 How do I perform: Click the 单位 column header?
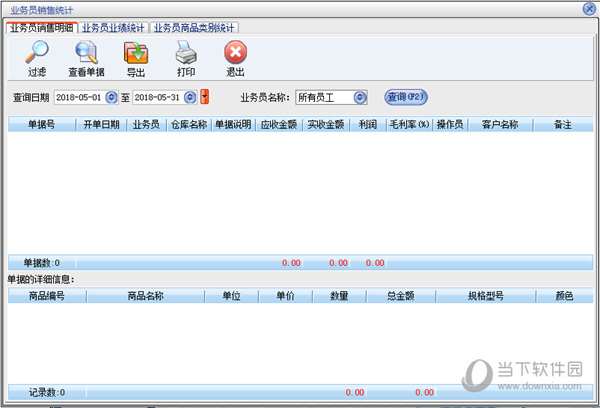tap(232, 296)
